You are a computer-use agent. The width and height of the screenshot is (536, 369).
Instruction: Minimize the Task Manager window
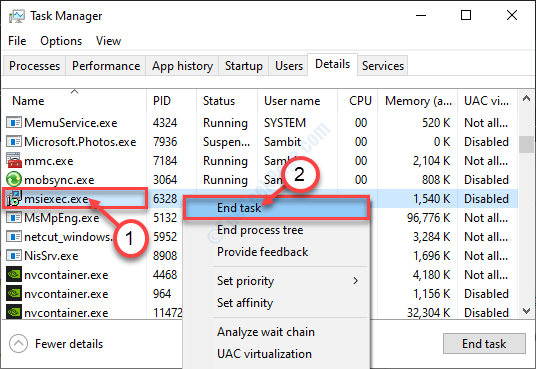click(x=421, y=15)
